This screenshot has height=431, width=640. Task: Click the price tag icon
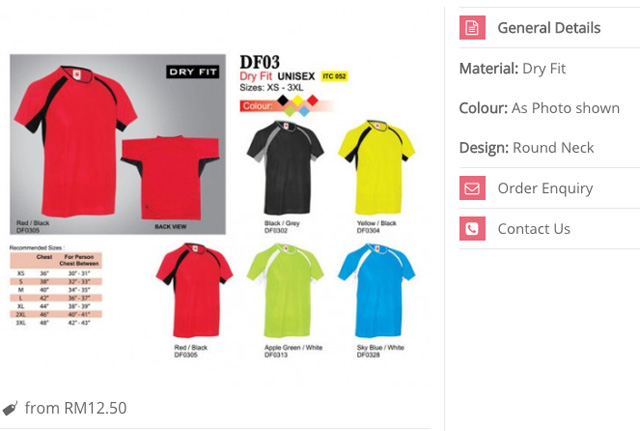[10, 408]
